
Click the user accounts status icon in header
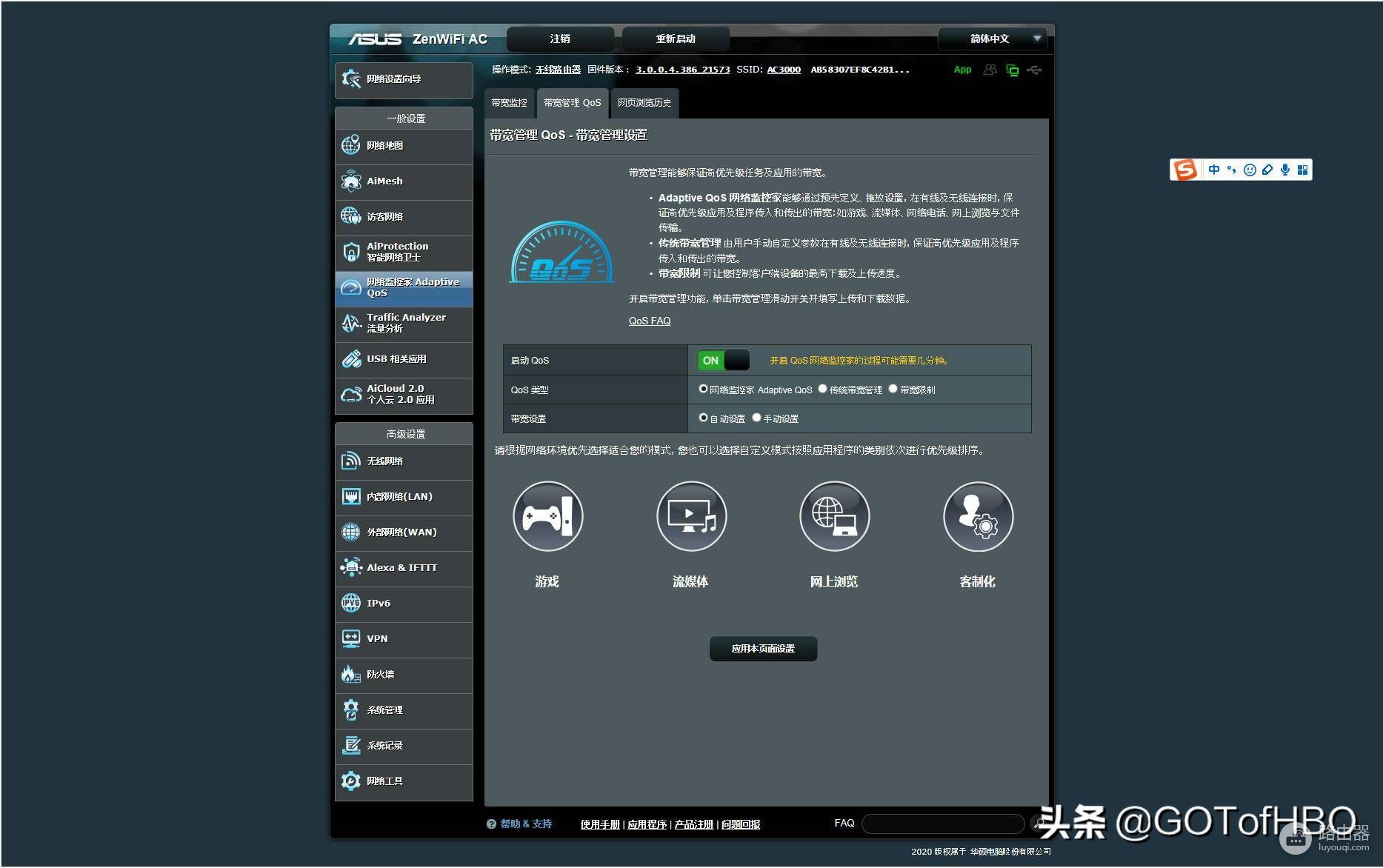pyautogui.click(x=990, y=70)
